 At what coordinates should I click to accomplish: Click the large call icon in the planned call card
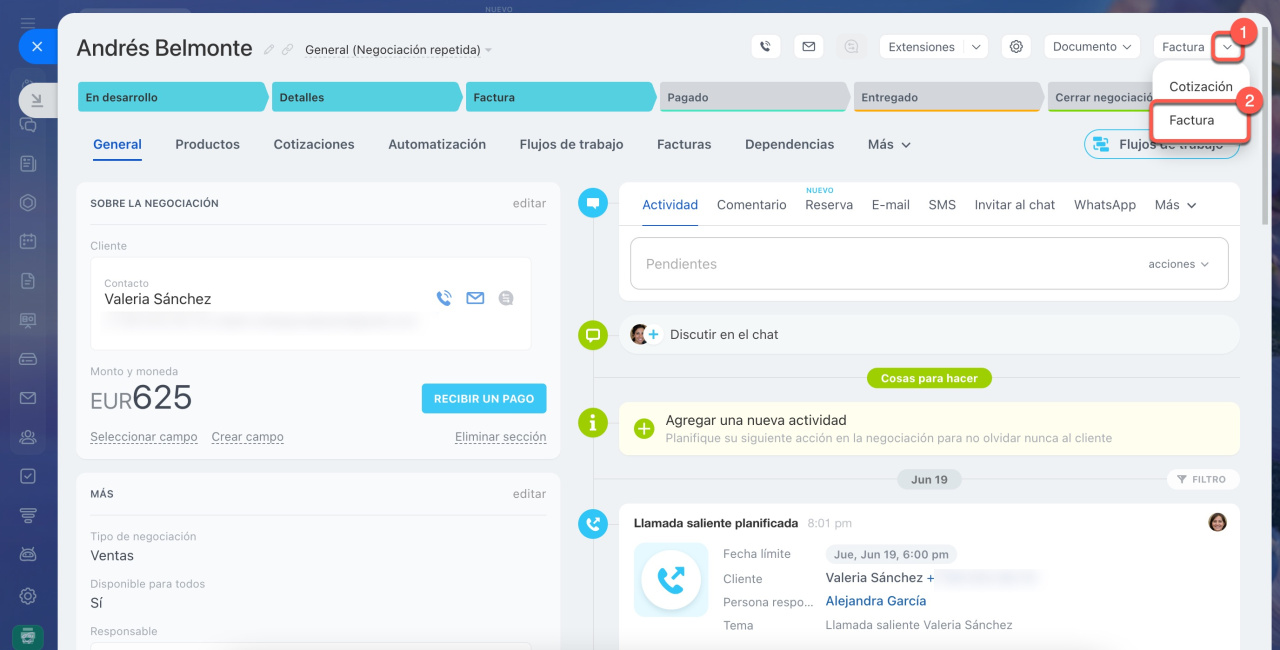click(x=670, y=580)
